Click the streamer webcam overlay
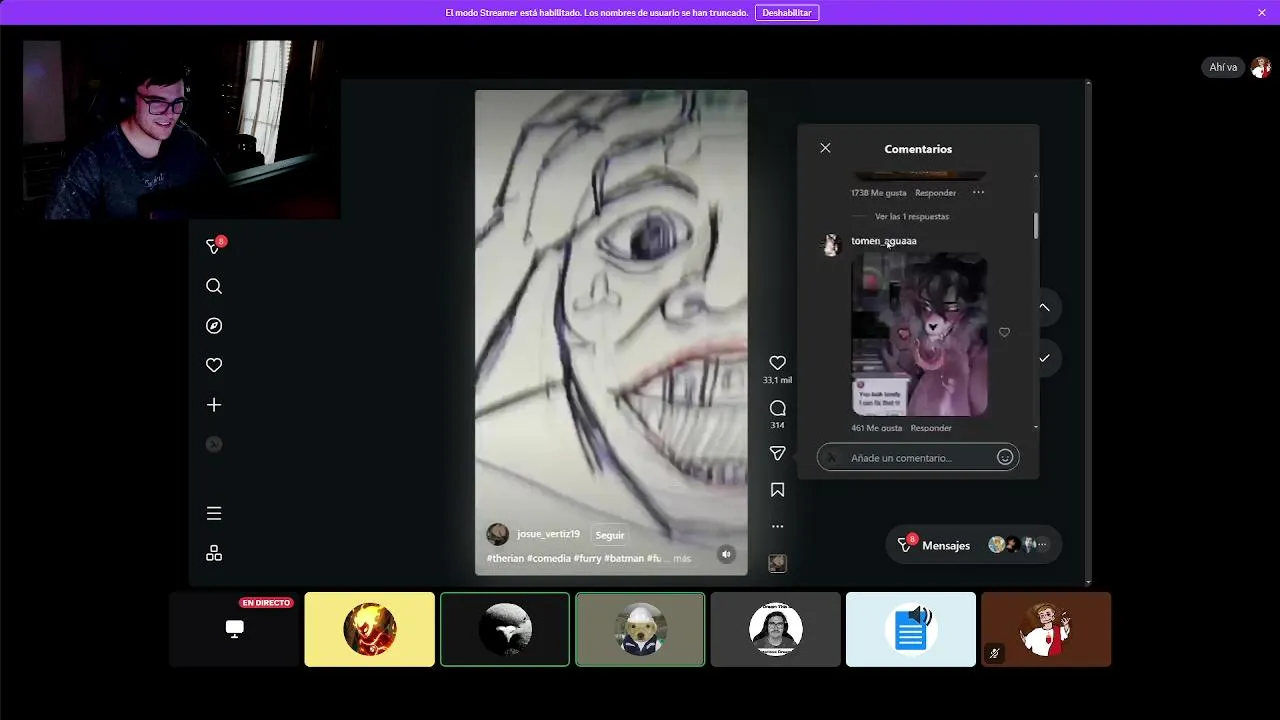1280x720 pixels. pos(181,130)
